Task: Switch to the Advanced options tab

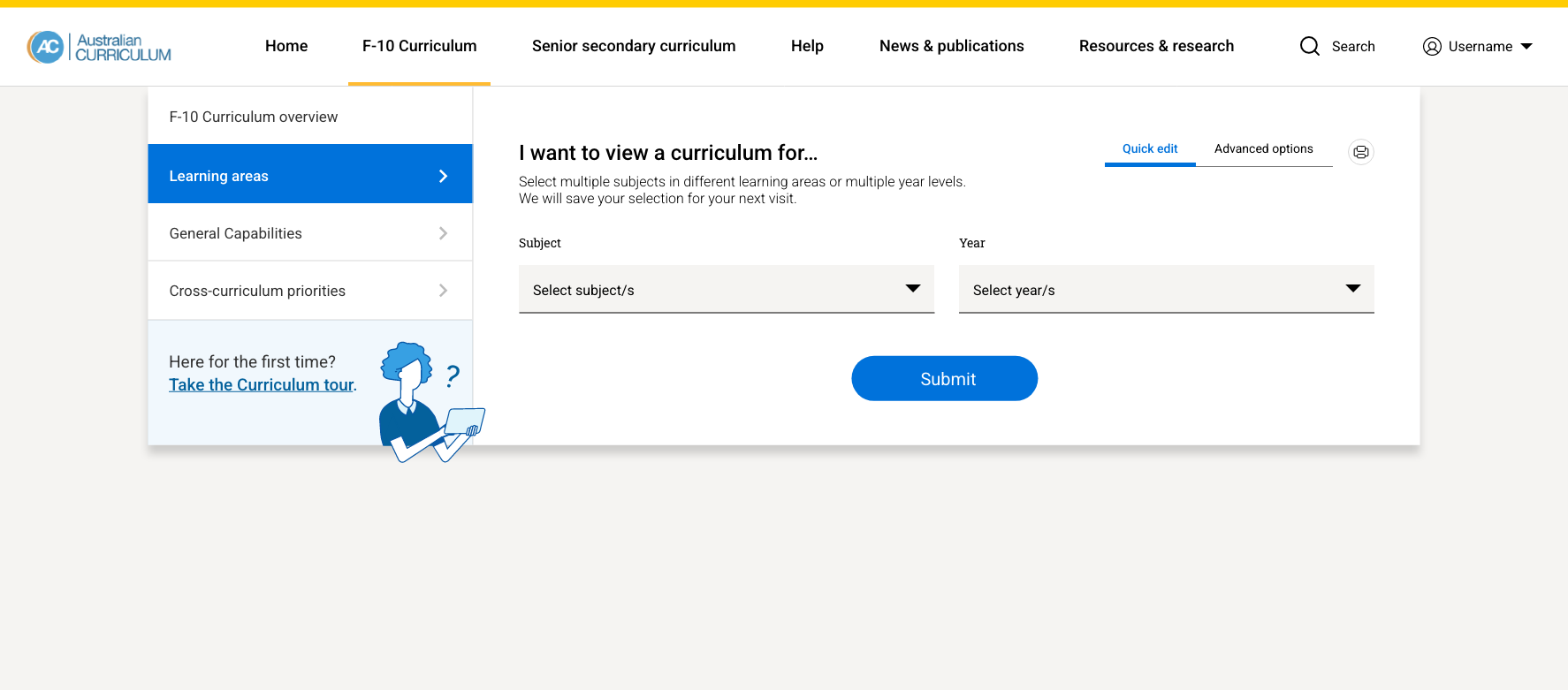Action: click(x=1263, y=149)
